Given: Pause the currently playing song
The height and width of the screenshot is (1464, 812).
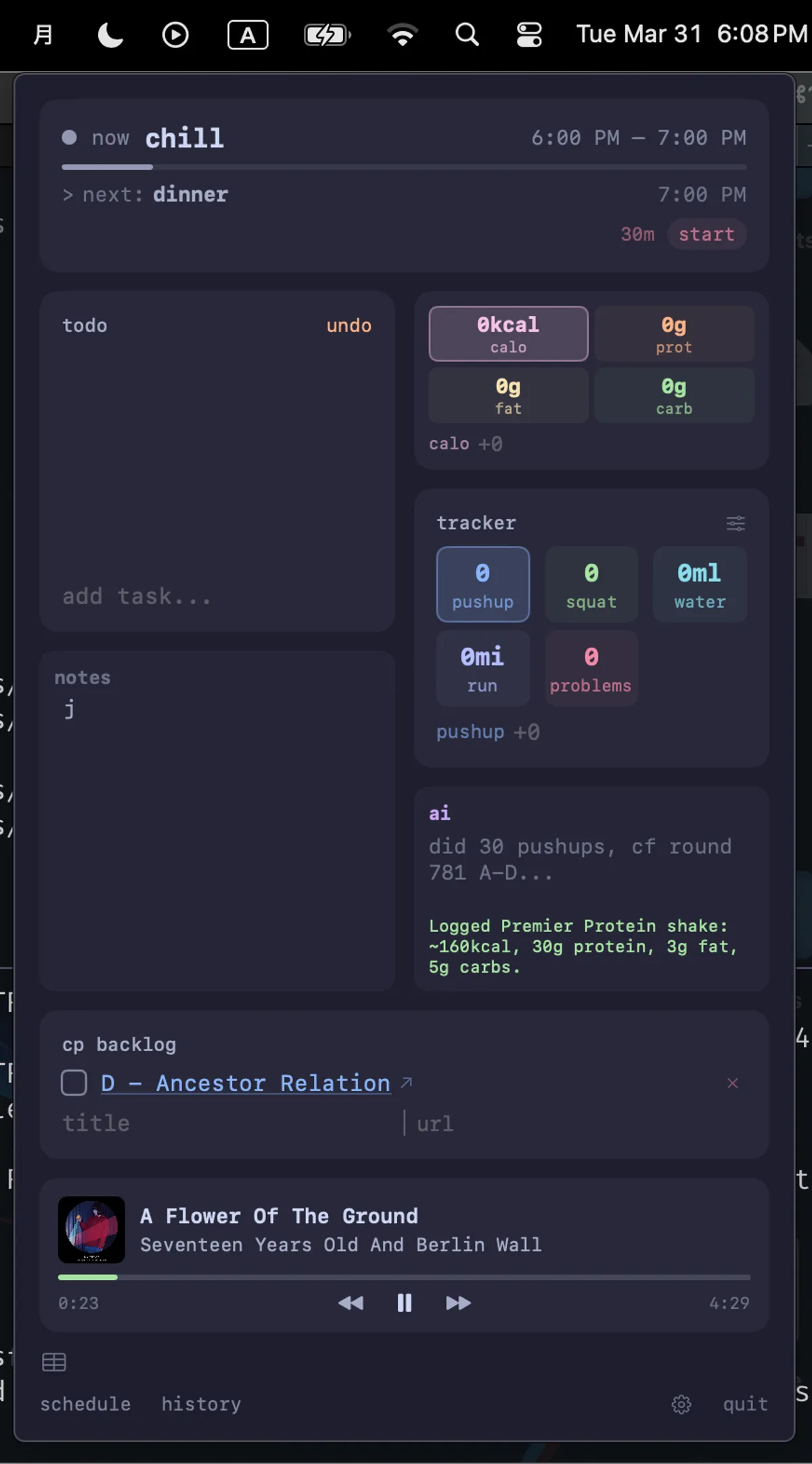Looking at the screenshot, I should pyautogui.click(x=404, y=1303).
